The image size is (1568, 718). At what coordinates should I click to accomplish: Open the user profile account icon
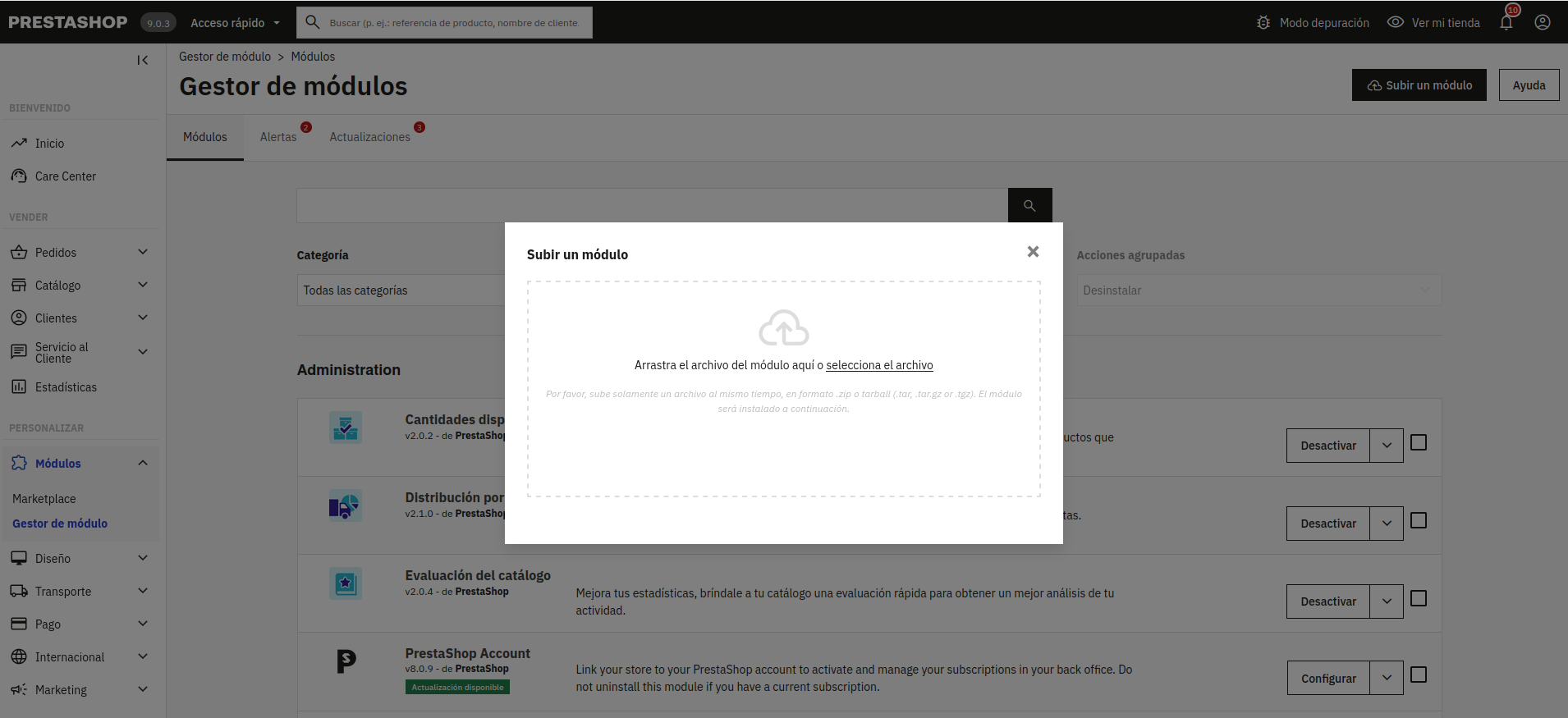pyautogui.click(x=1543, y=23)
